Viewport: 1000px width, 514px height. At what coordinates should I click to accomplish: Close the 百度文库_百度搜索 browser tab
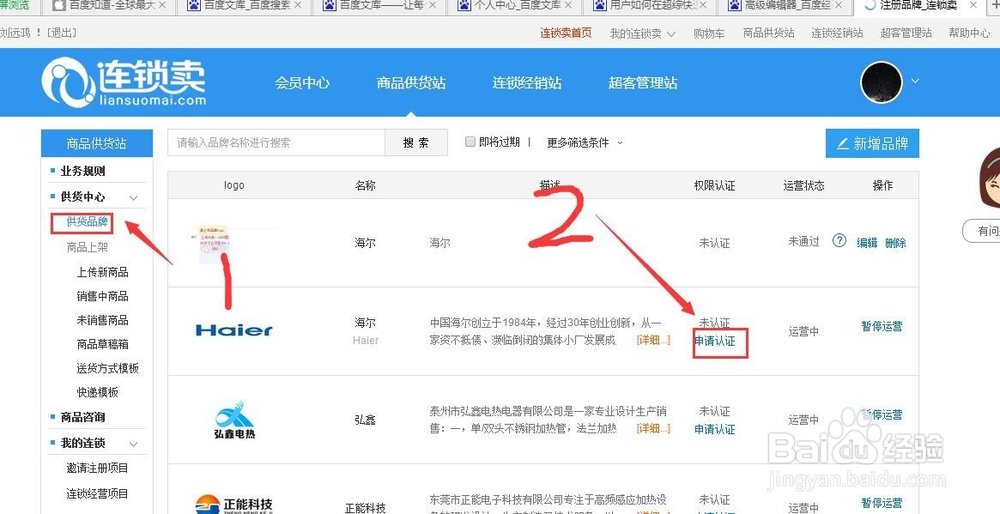click(x=297, y=5)
